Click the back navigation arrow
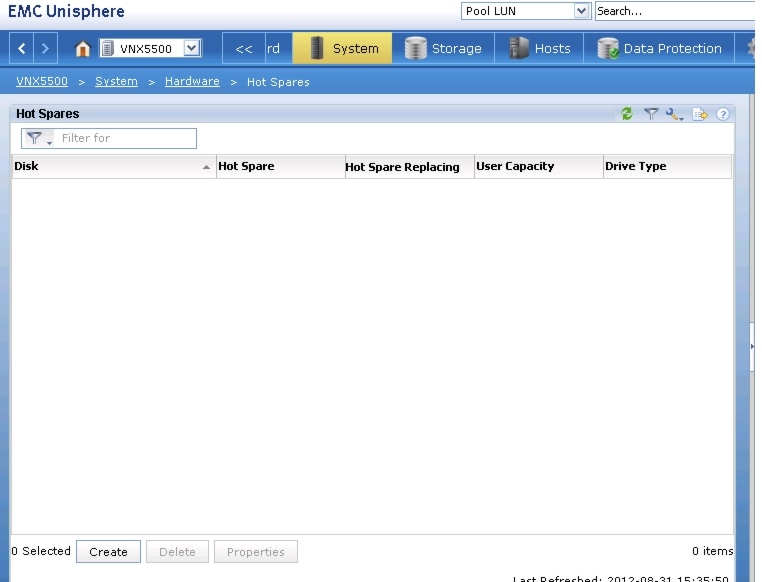This screenshot has height=582, width=762. point(21,48)
